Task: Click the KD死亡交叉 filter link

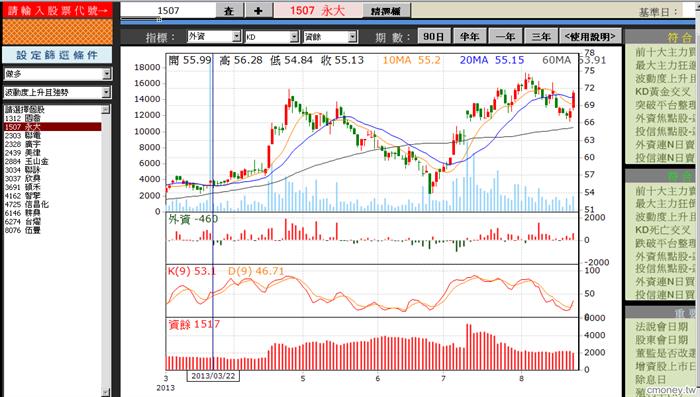Action: (x=662, y=230)
